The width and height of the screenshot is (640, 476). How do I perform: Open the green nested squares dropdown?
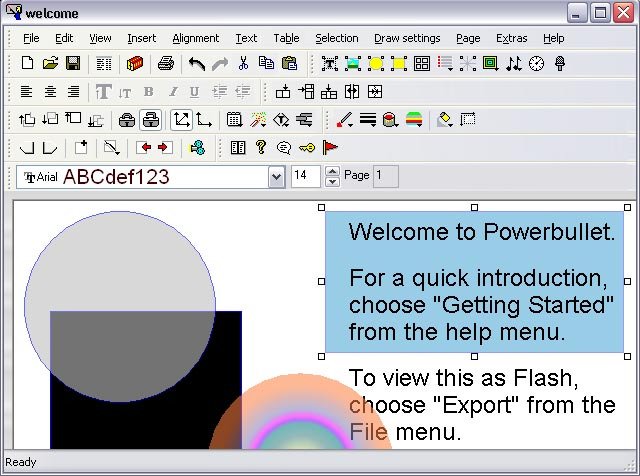point(491,64)
